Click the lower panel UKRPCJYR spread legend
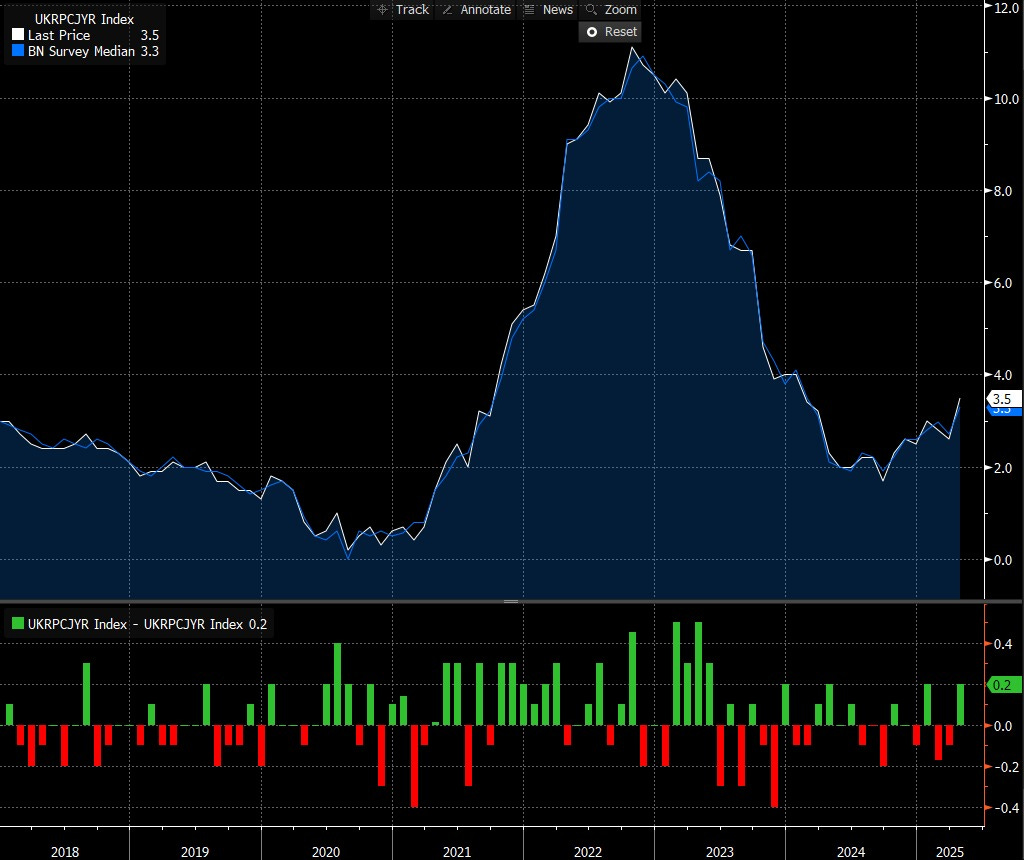The image size is (1024, 860). pos(140,624)
